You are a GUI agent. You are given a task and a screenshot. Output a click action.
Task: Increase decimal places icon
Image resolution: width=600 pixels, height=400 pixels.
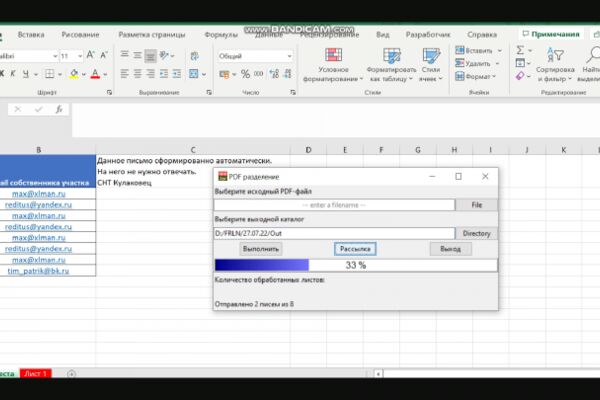(x=274, y=74)
